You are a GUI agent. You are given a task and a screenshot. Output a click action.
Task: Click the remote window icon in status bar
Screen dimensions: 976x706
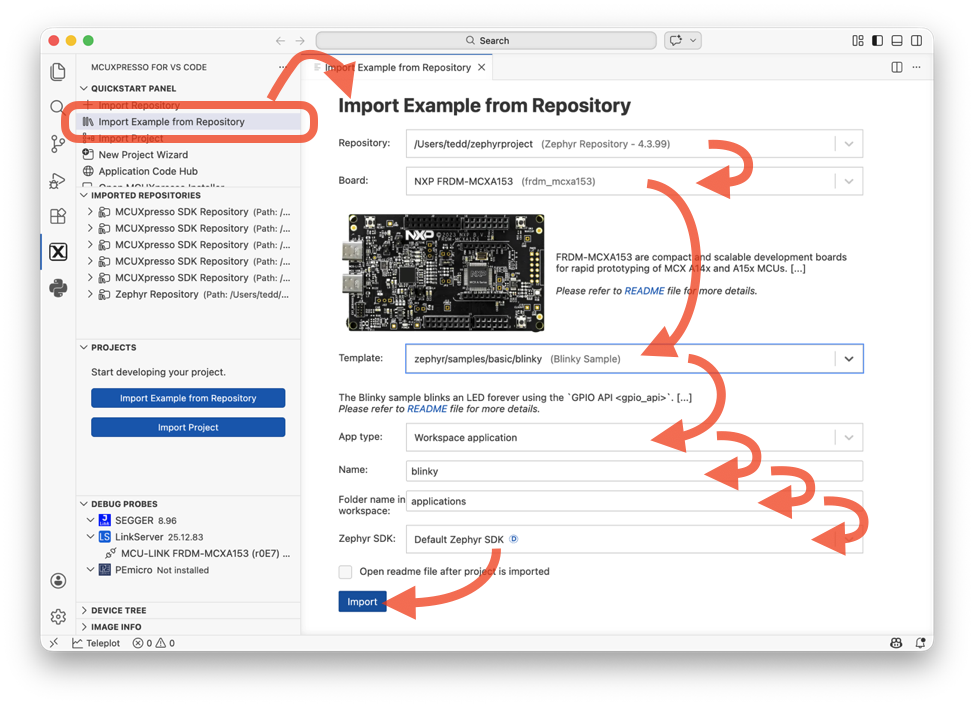(x=54, y=642)
